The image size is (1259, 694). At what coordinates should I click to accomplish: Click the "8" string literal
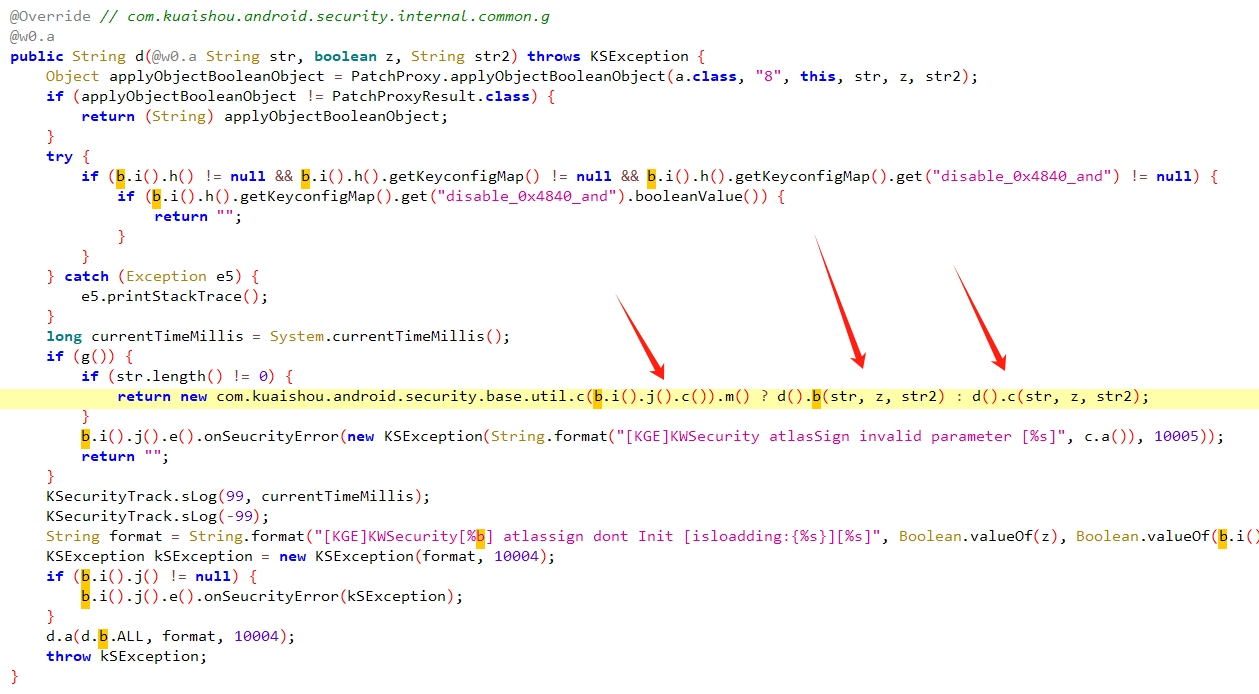pos(771,76)
